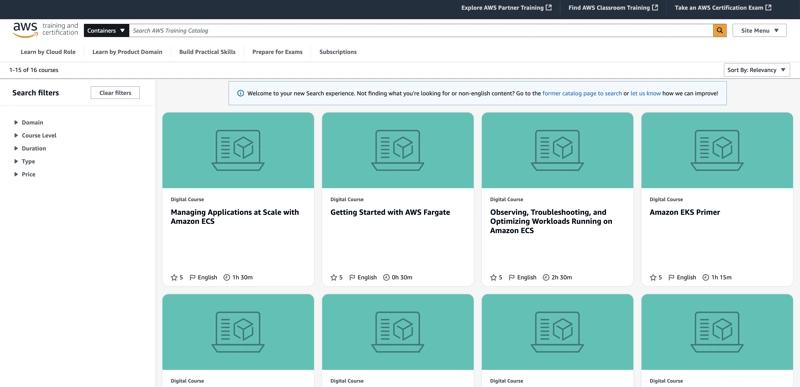Viewport: 800px width, 387px height.
Task: Click star icon on Observing, Troubleshooting card
Action: 493,277
